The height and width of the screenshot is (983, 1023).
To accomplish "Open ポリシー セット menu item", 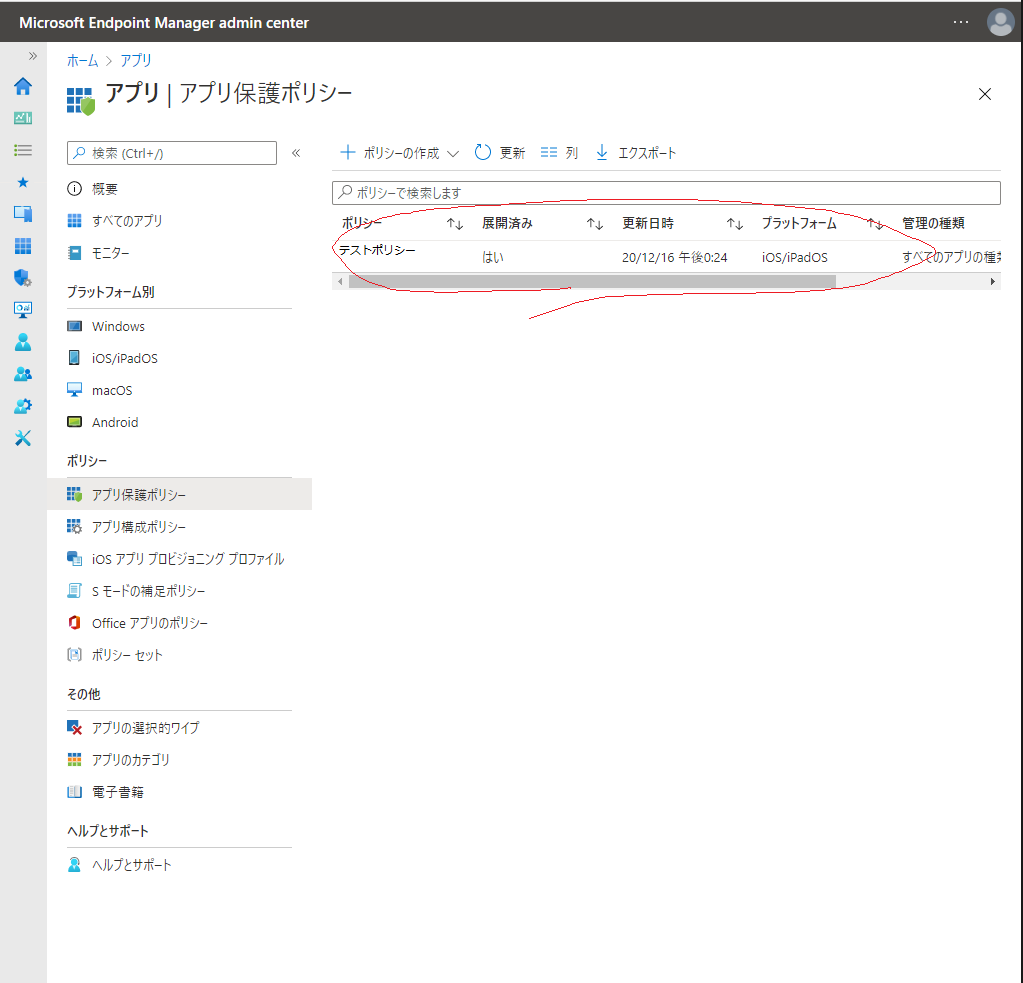I will pyautogui.click(x=115, y=654).
